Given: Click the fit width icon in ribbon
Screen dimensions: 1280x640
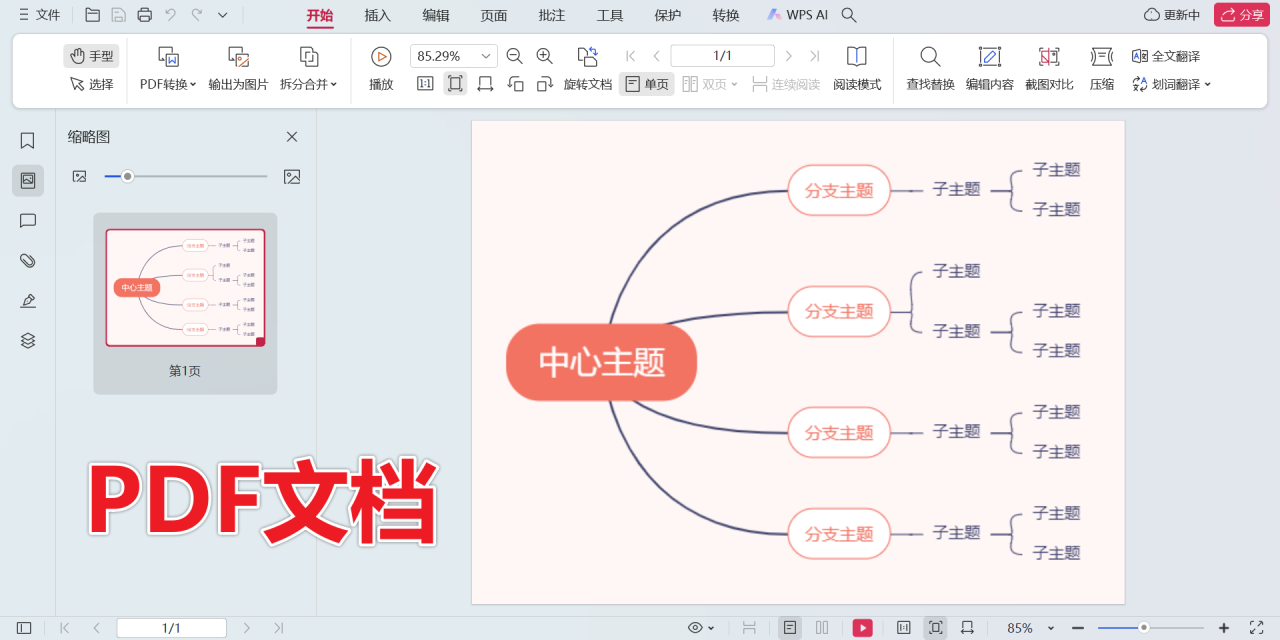Looking at the screenshot, I should pyautogui.click(x=485, y=84).
